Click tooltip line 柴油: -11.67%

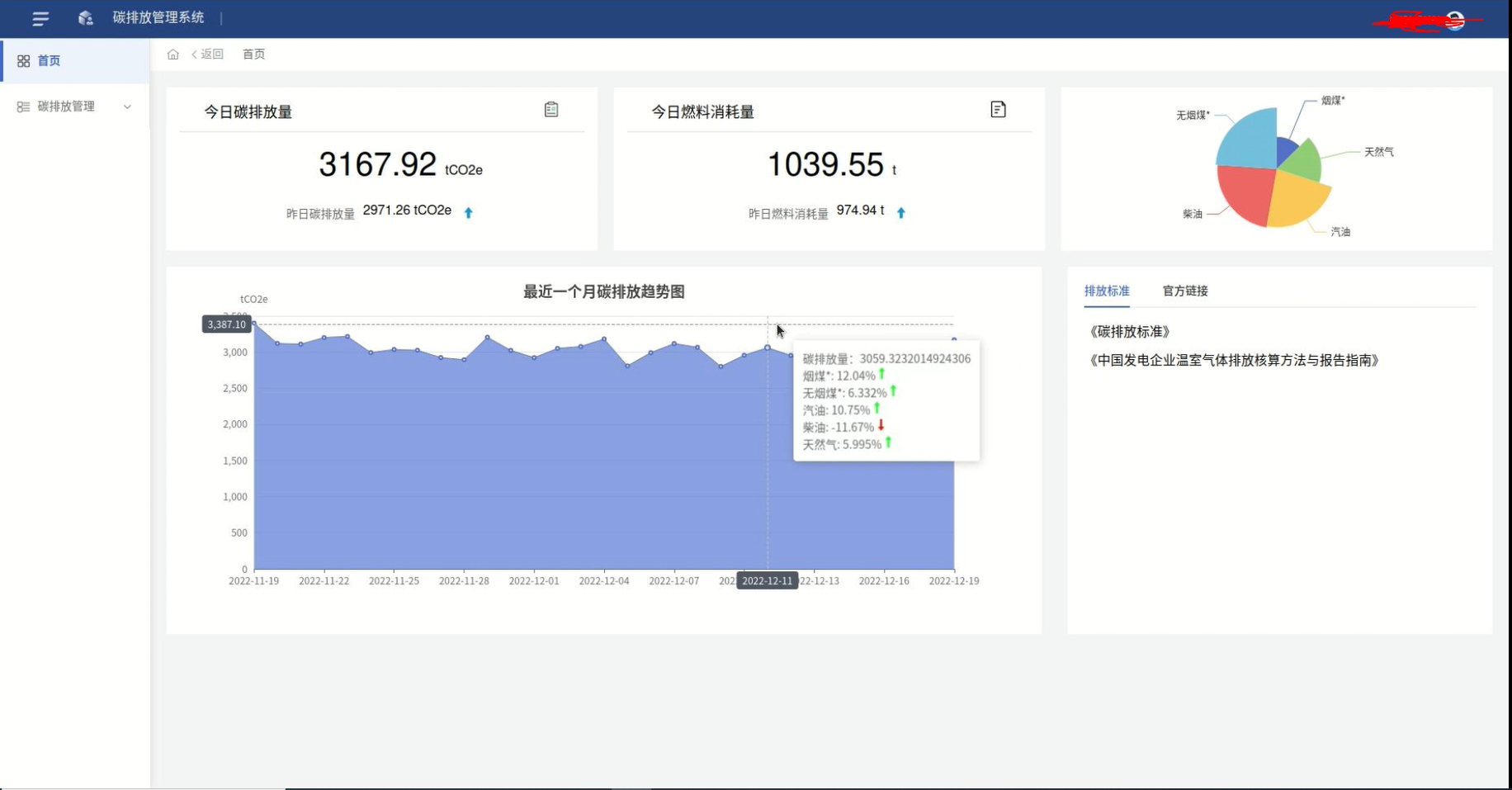[843, 427]
